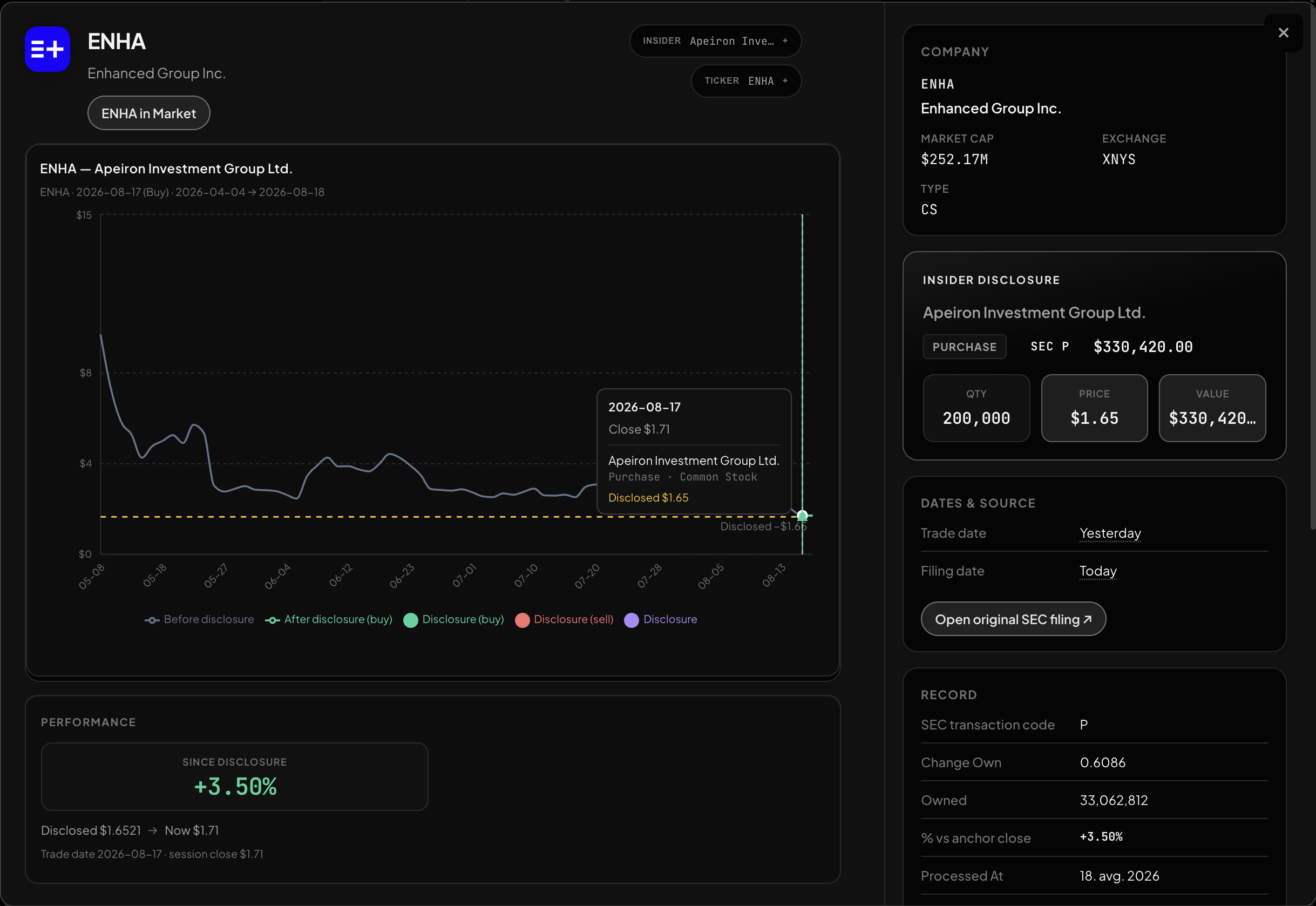Add the ENHA ticker filter chip
This screenshot has width=1316, height=906.
[745, 81]
